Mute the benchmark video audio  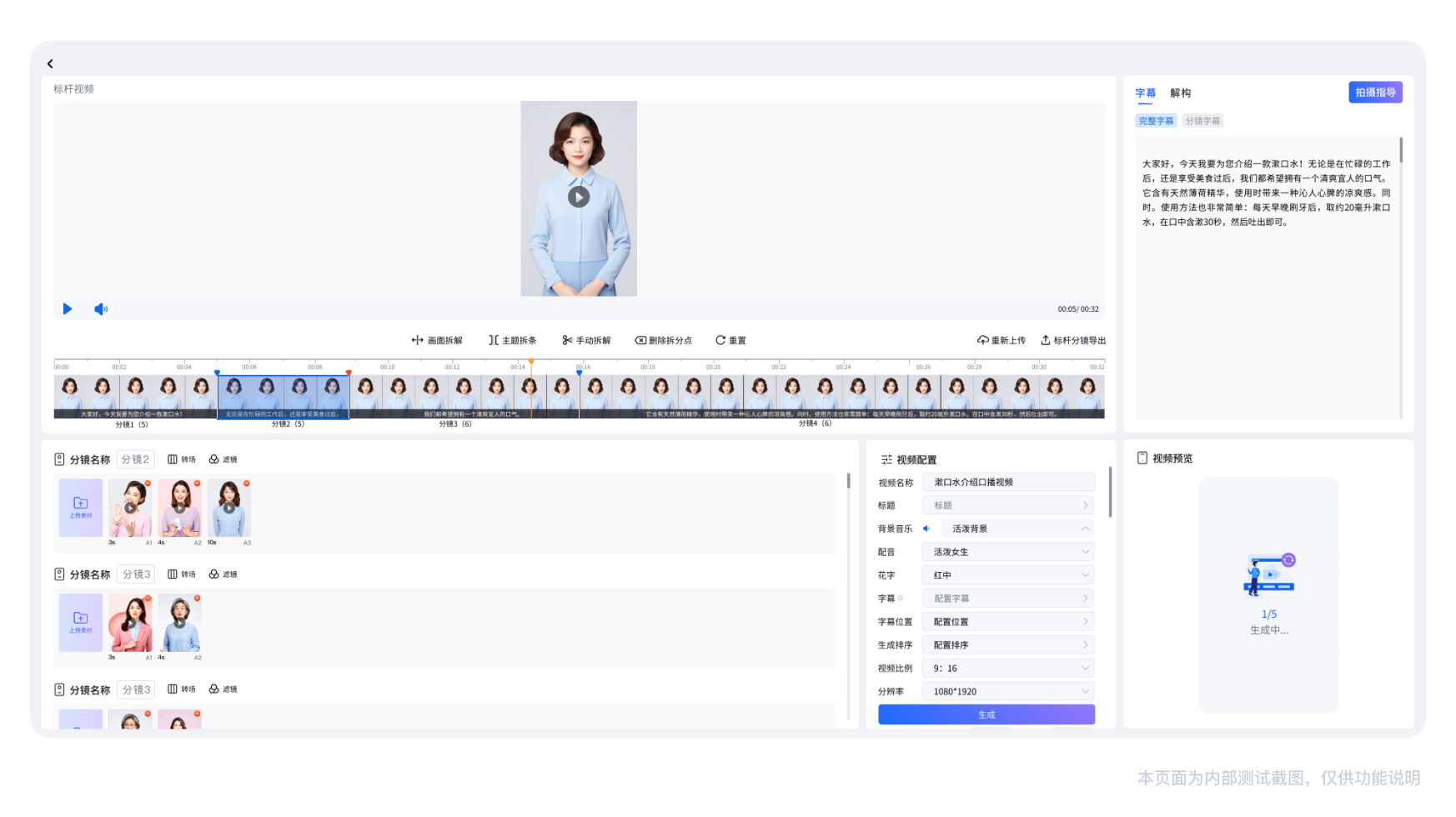(100, 308)
